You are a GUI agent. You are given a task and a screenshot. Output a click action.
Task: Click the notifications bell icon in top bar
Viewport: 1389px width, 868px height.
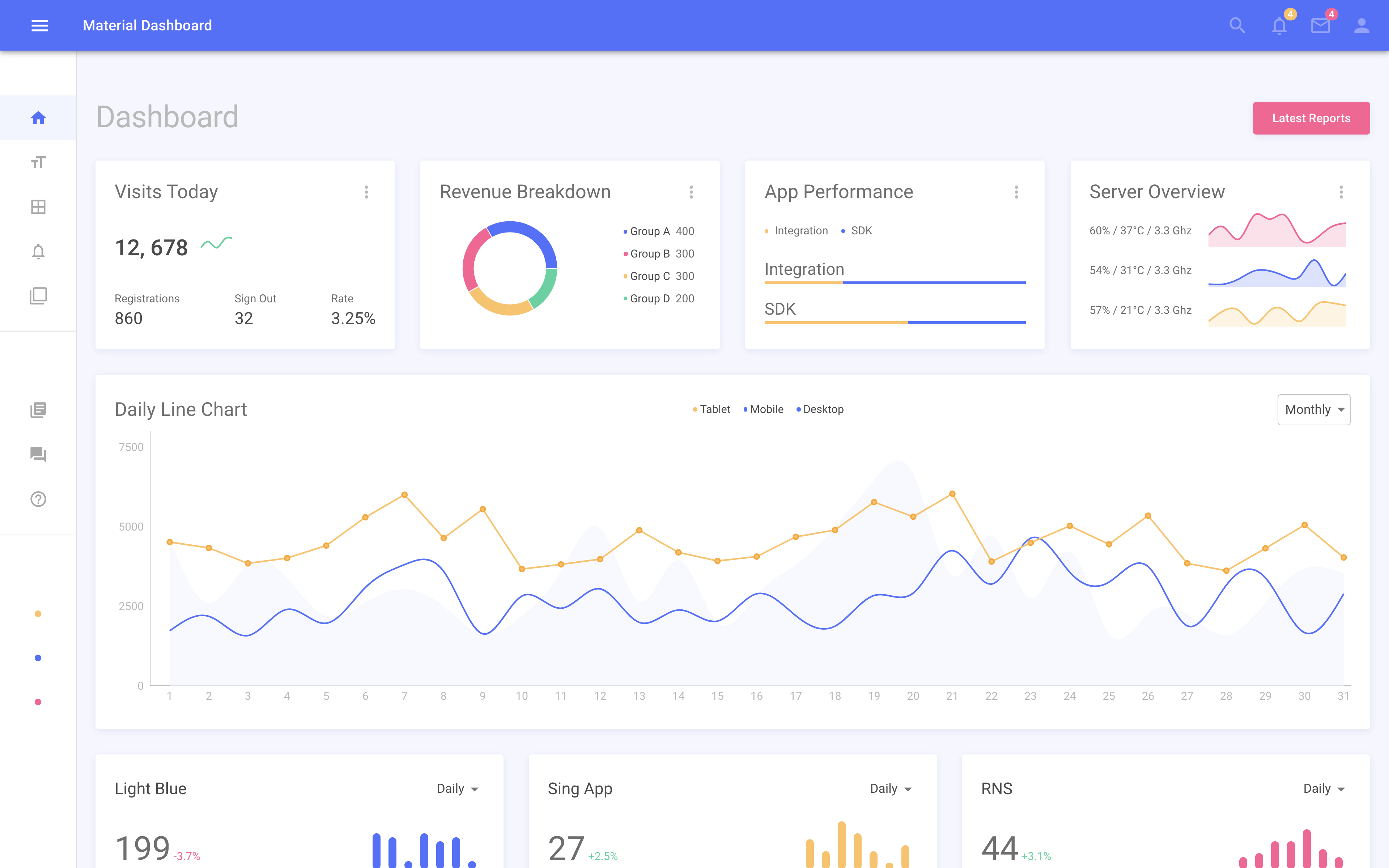tap(1280, 25)
